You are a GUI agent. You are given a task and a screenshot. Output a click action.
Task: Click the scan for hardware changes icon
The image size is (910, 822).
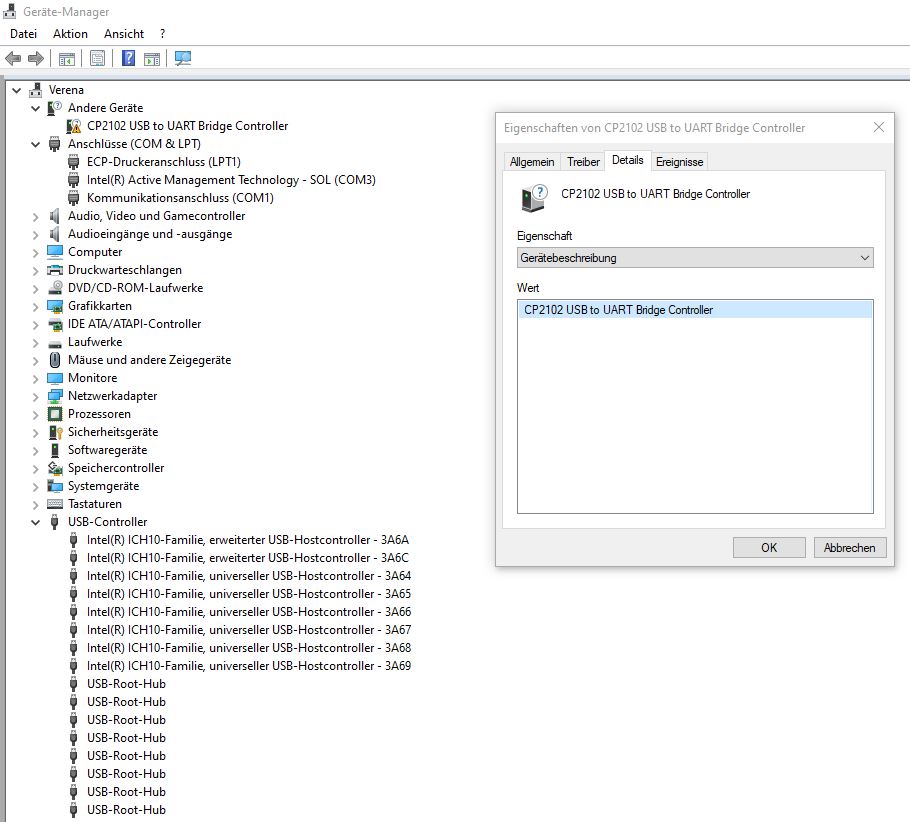(183, 58)
